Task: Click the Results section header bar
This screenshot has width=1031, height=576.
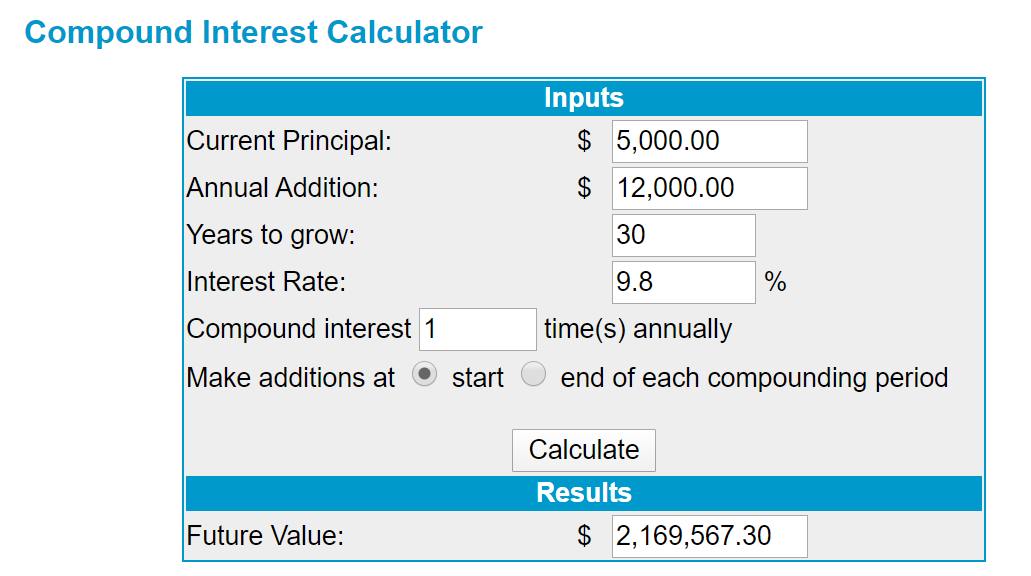Action: (584, 493)
